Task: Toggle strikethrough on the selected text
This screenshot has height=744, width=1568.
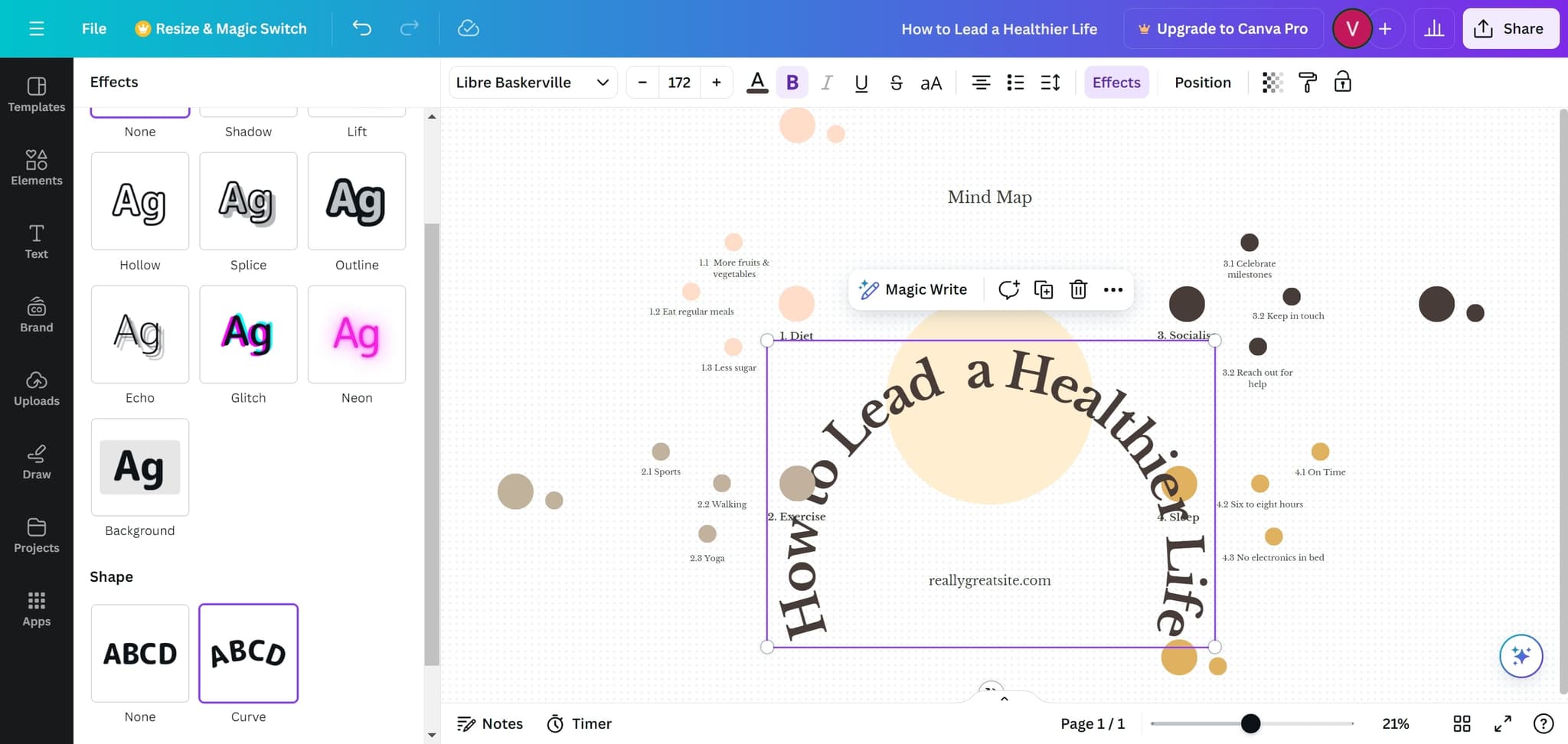Action: tap(896, 83)
